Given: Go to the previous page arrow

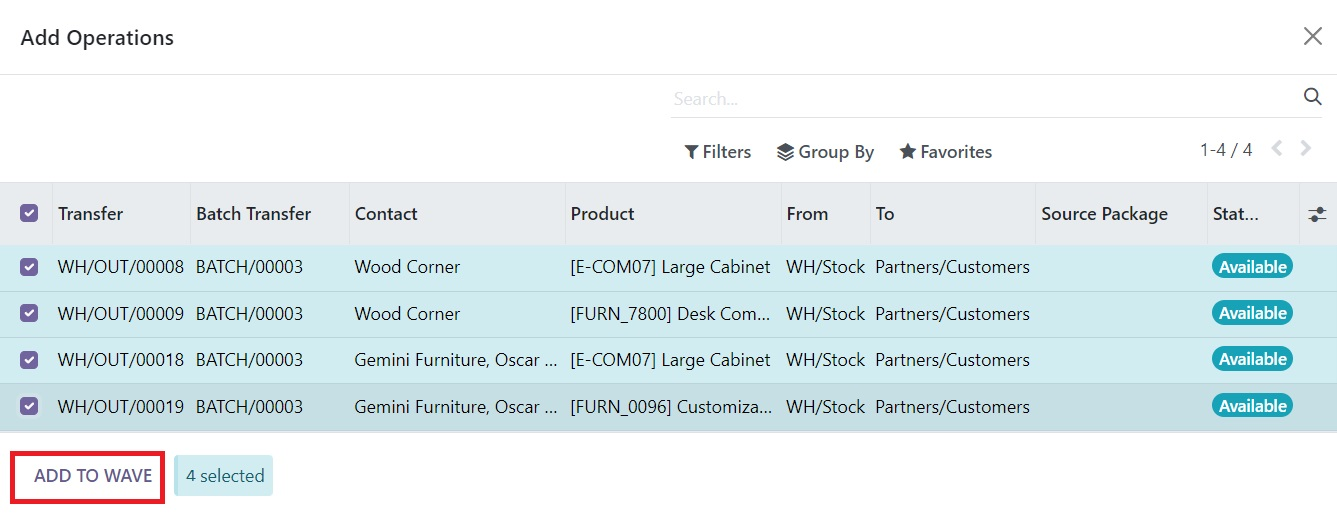Looking at the screenshot, I should pyautogui.click(x=1277, y=149).
